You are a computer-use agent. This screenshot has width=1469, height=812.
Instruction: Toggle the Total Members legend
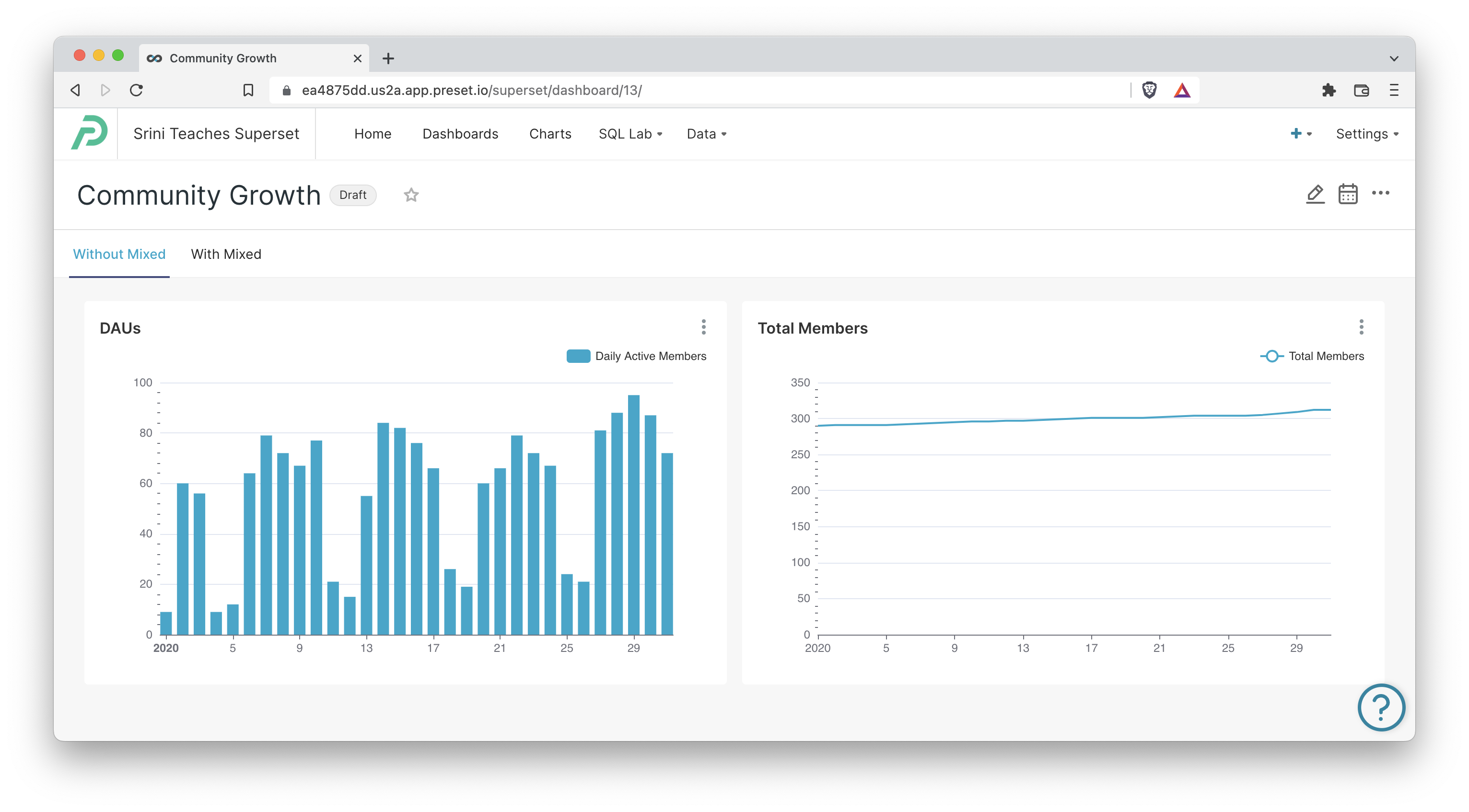1312,356
